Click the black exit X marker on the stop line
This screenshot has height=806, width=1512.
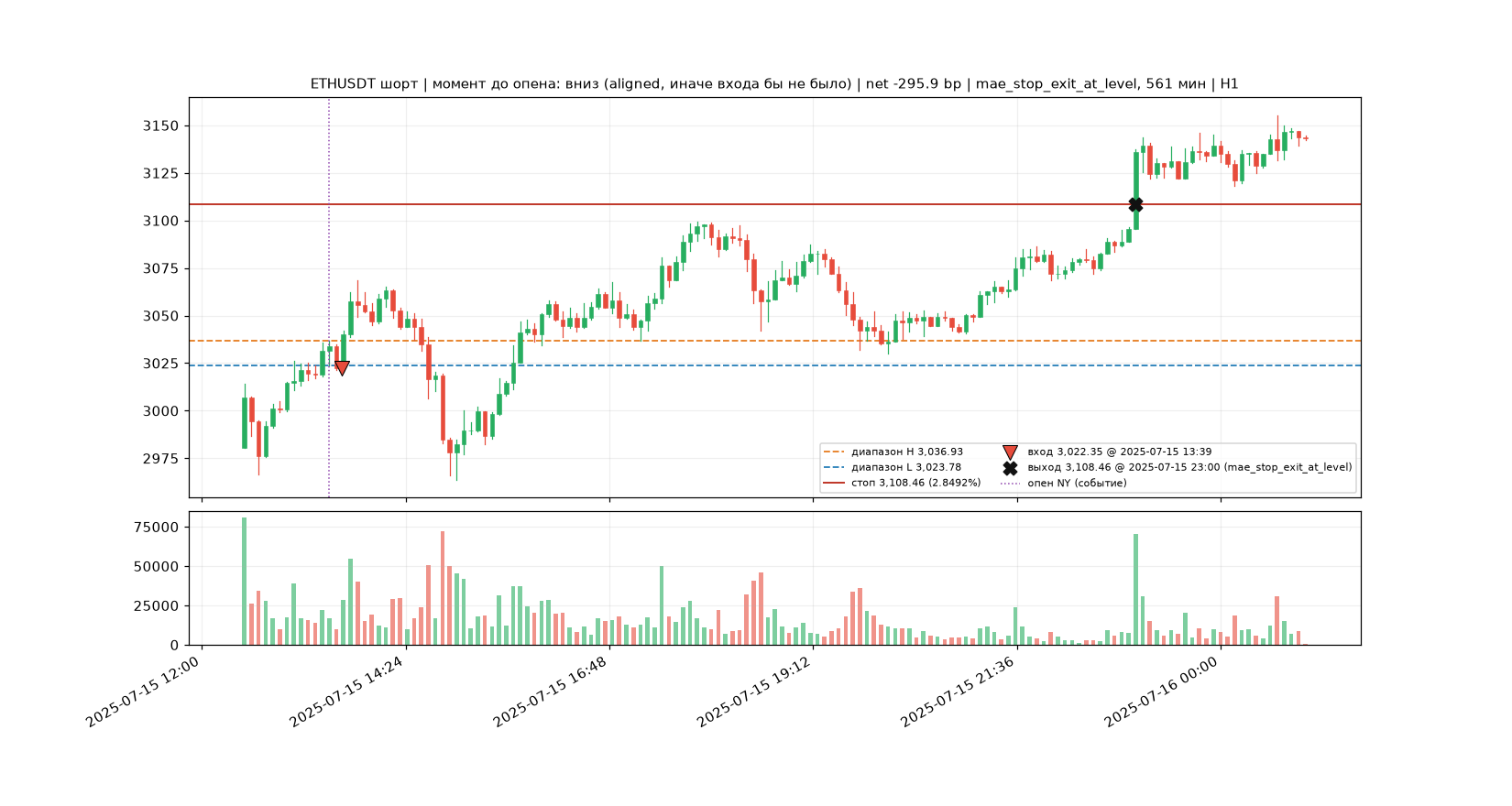pos(1135,204)
